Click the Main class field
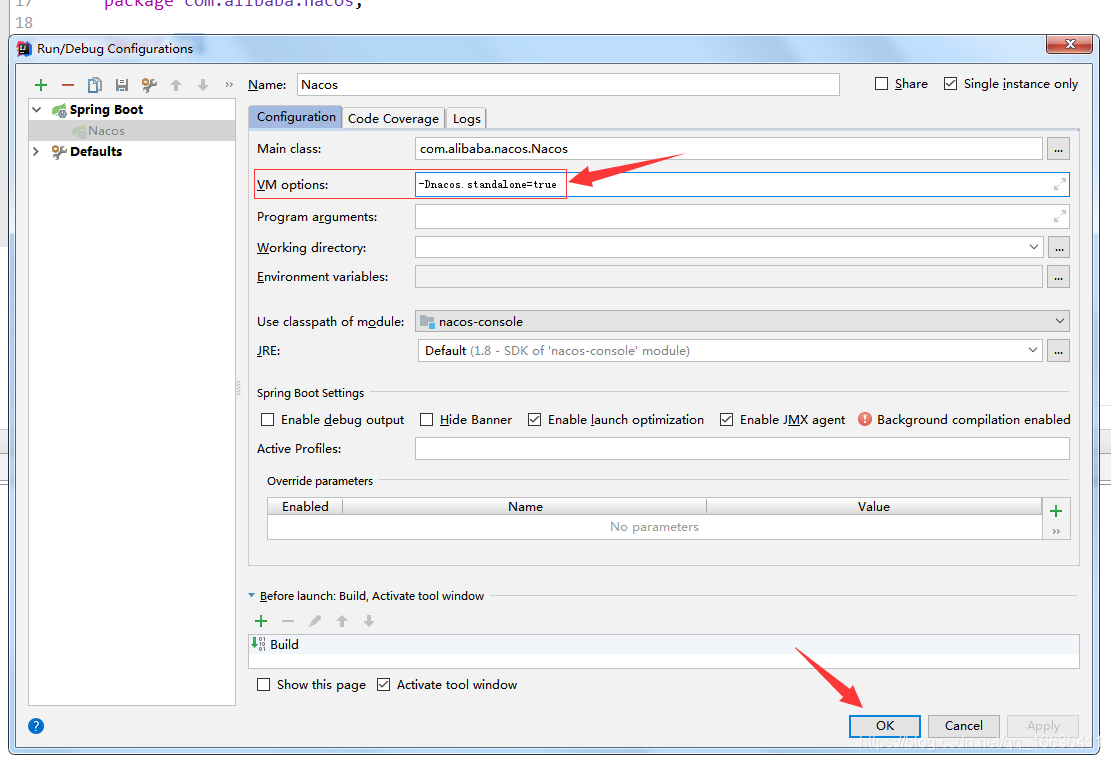Image resolution: width=1111 pixels, height=761 pixels. click(x=728, y=149)
